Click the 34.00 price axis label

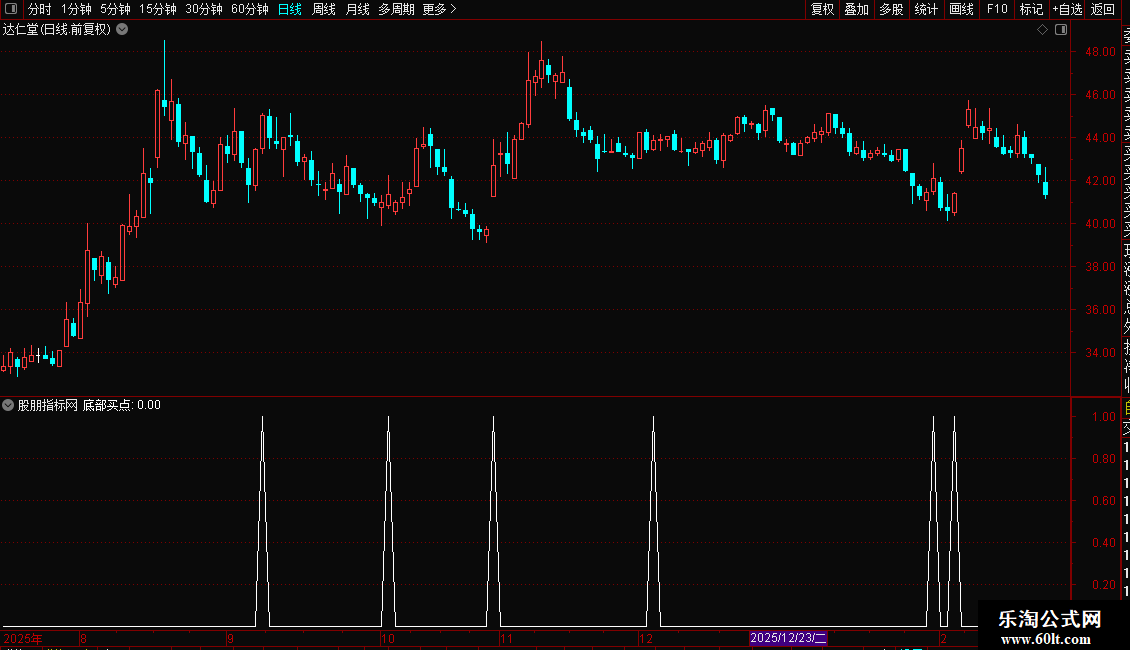pyautogui.click(x=1100, y=353)
